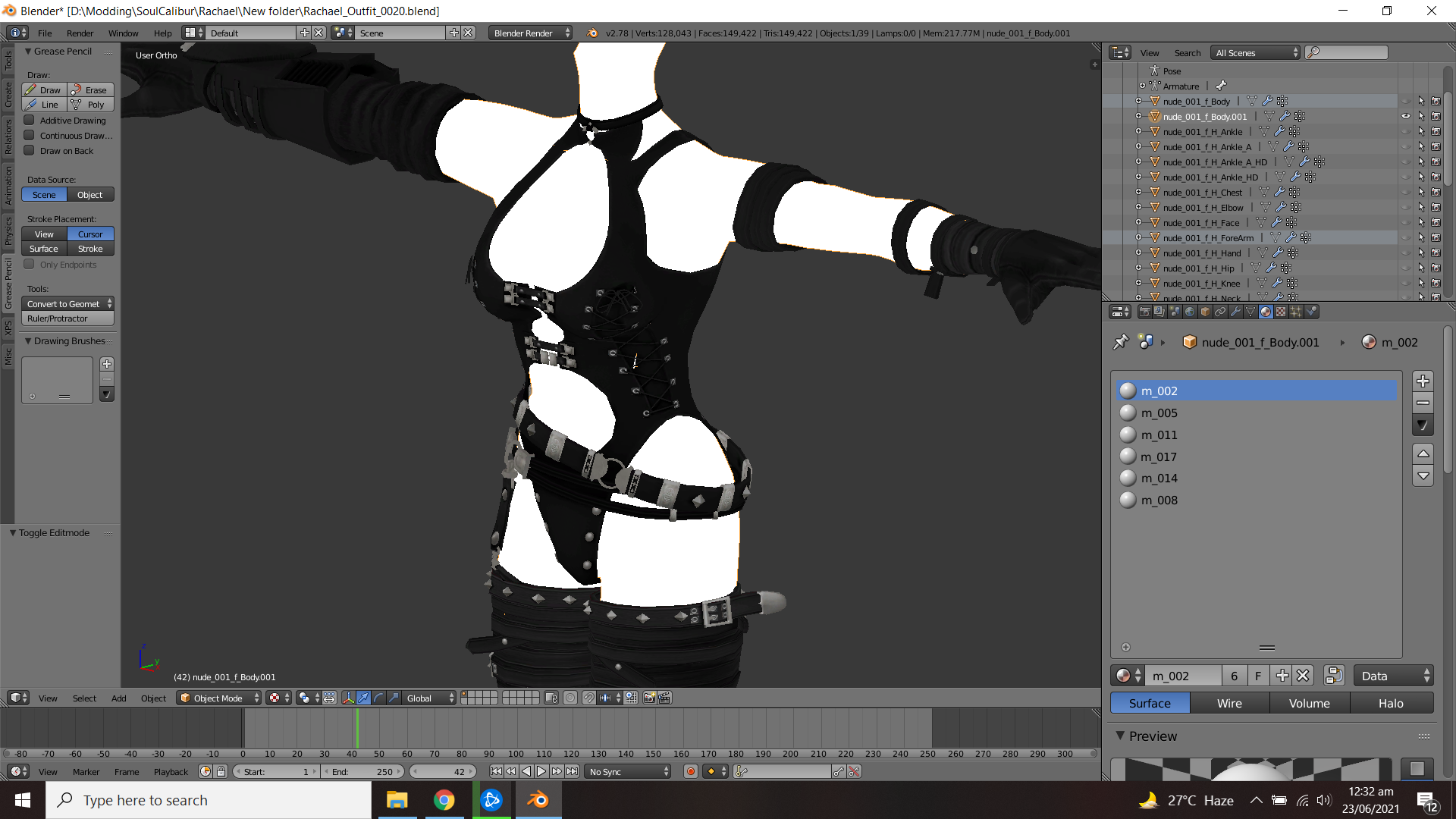
Task: Open the Render menu
Action: pos(80,33)
